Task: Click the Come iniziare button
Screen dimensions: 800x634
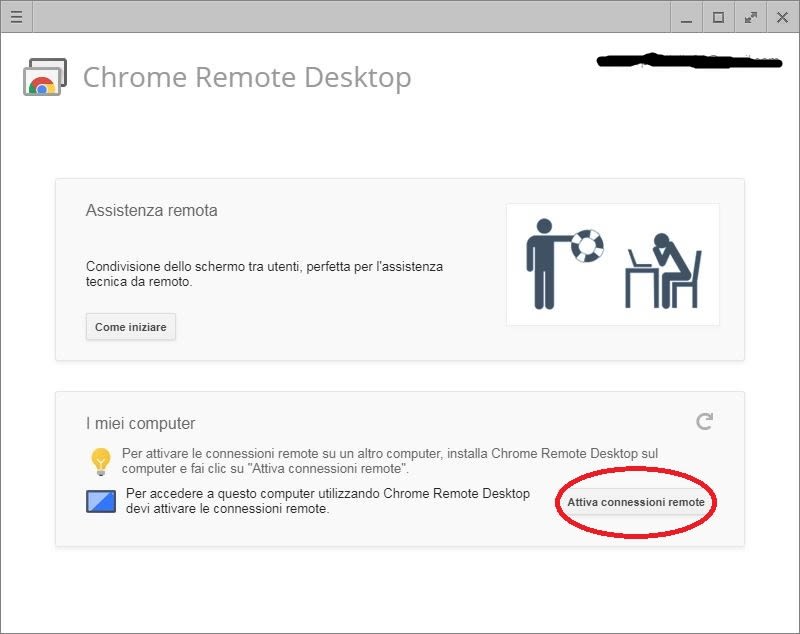Action: click(x=131, y=327)
